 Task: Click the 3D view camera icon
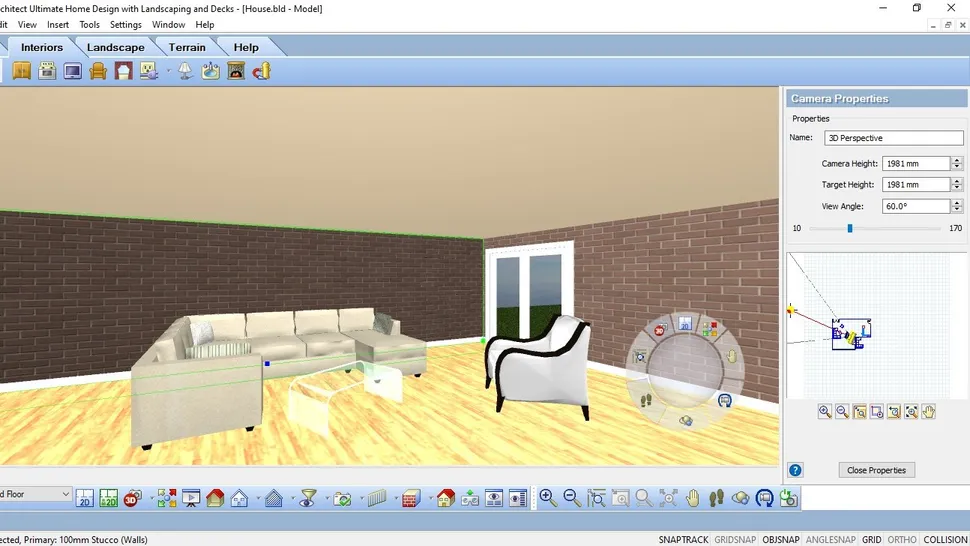pos(131,498)
